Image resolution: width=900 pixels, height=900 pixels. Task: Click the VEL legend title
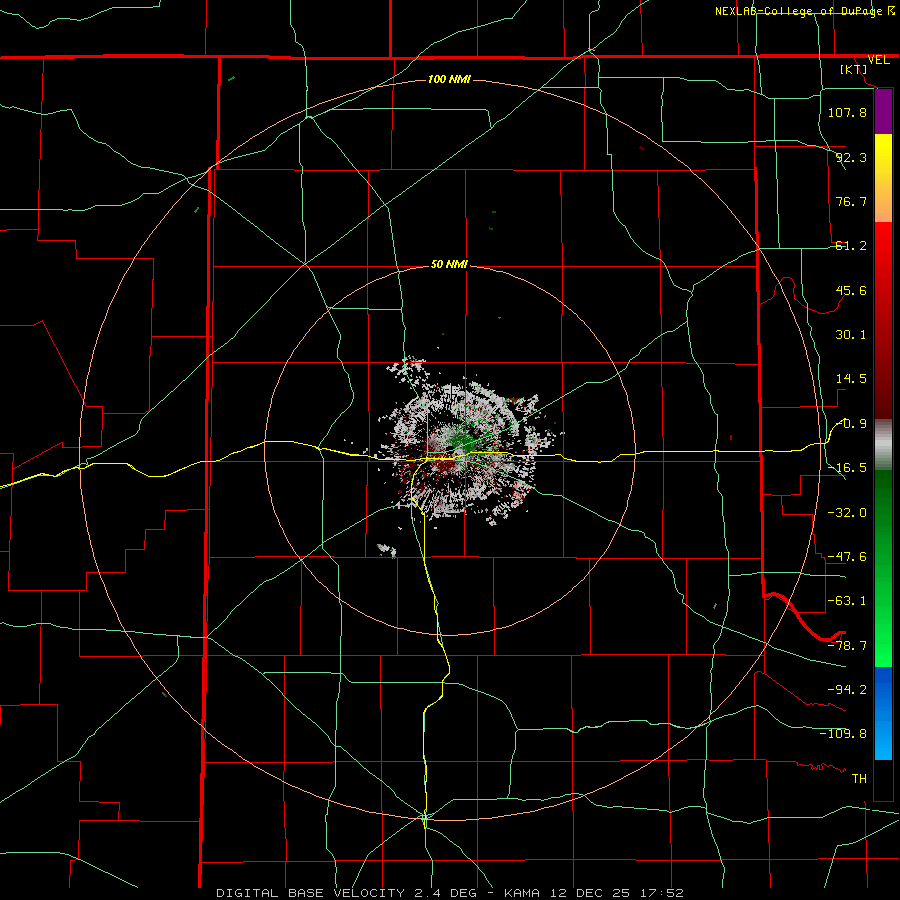(878, 60)
